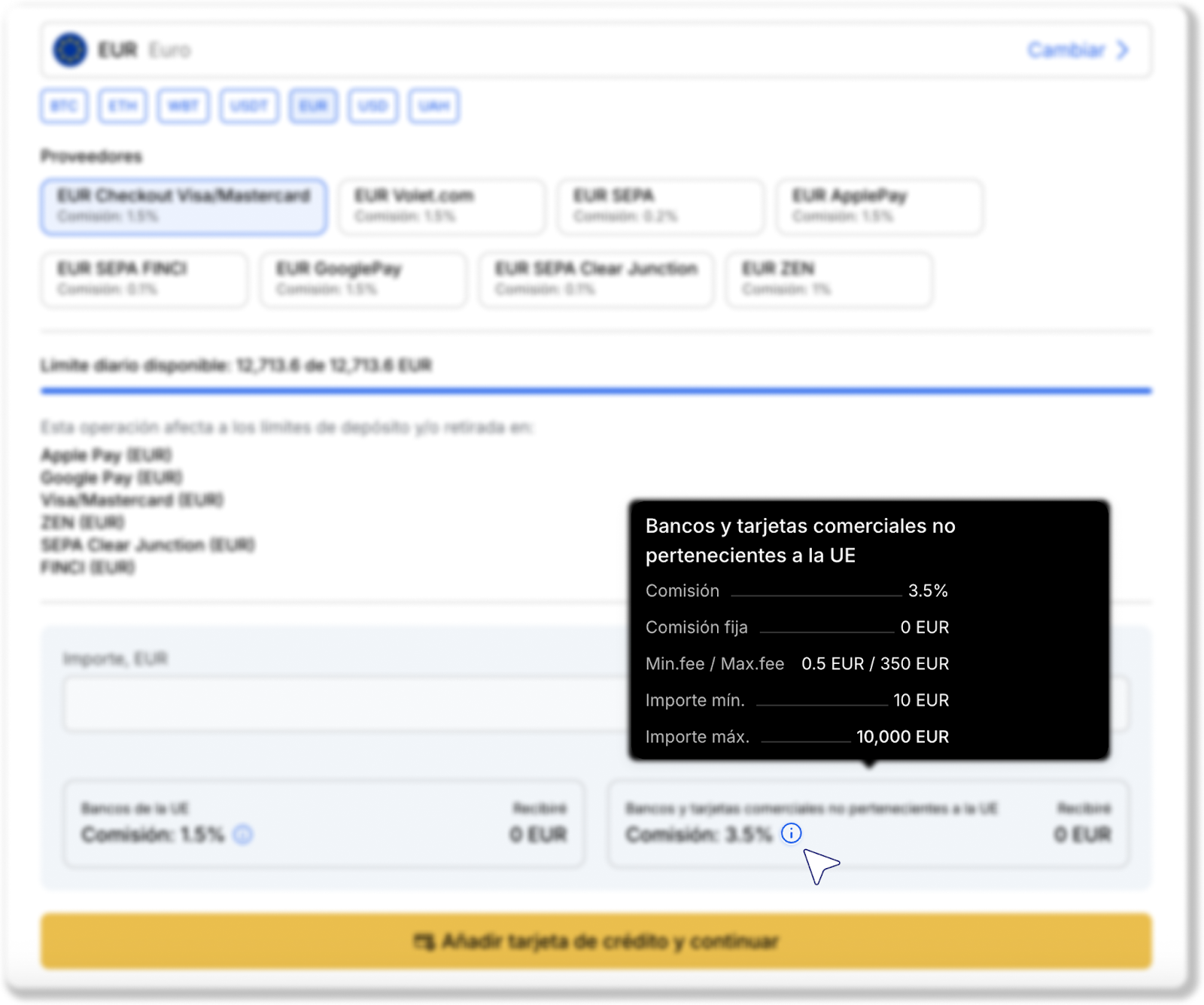Select the highlighted EUR currency chip
This screenshot has height=1005, width=1204.
tap(314, 106)
